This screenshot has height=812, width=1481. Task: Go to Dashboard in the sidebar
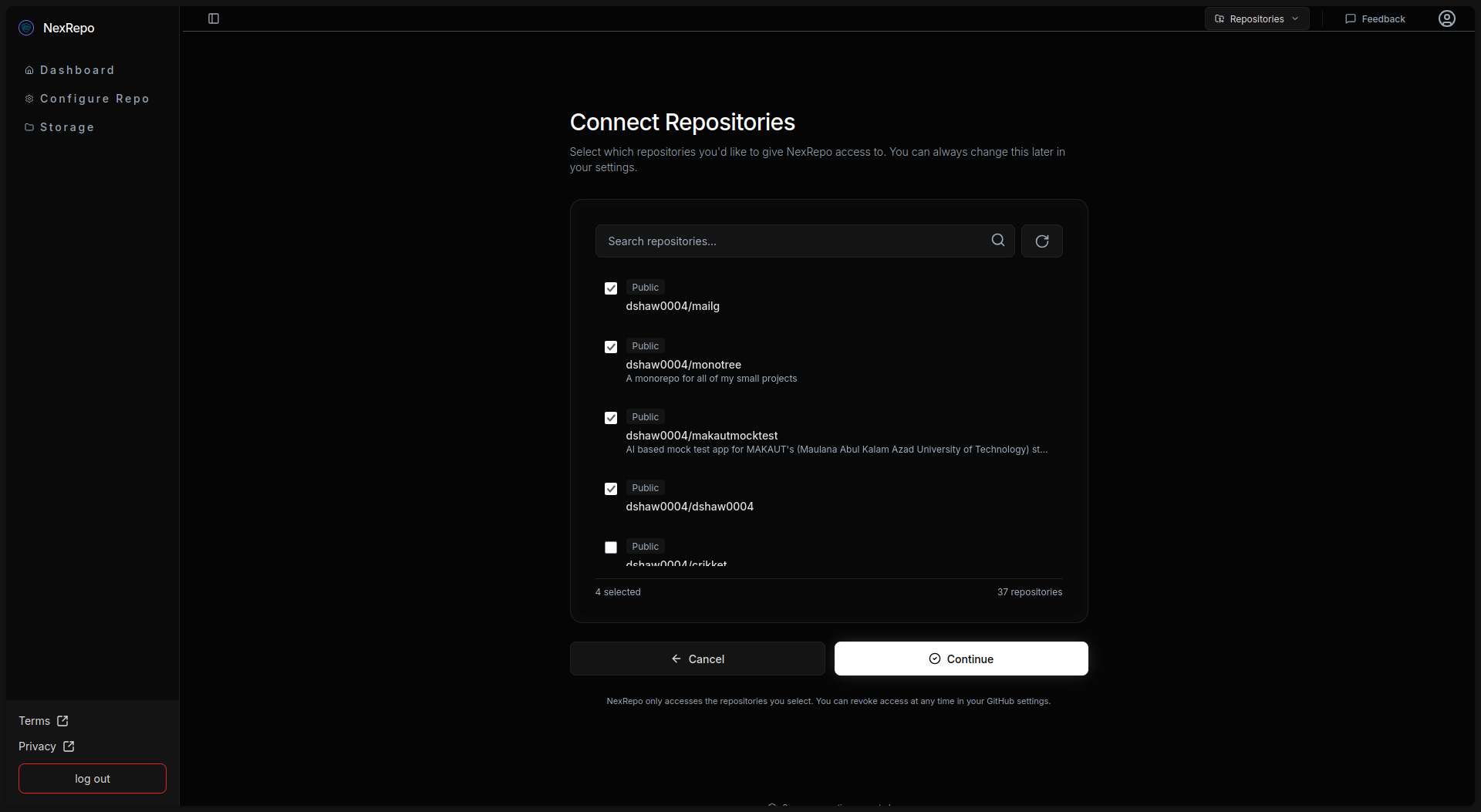(70, 70)
